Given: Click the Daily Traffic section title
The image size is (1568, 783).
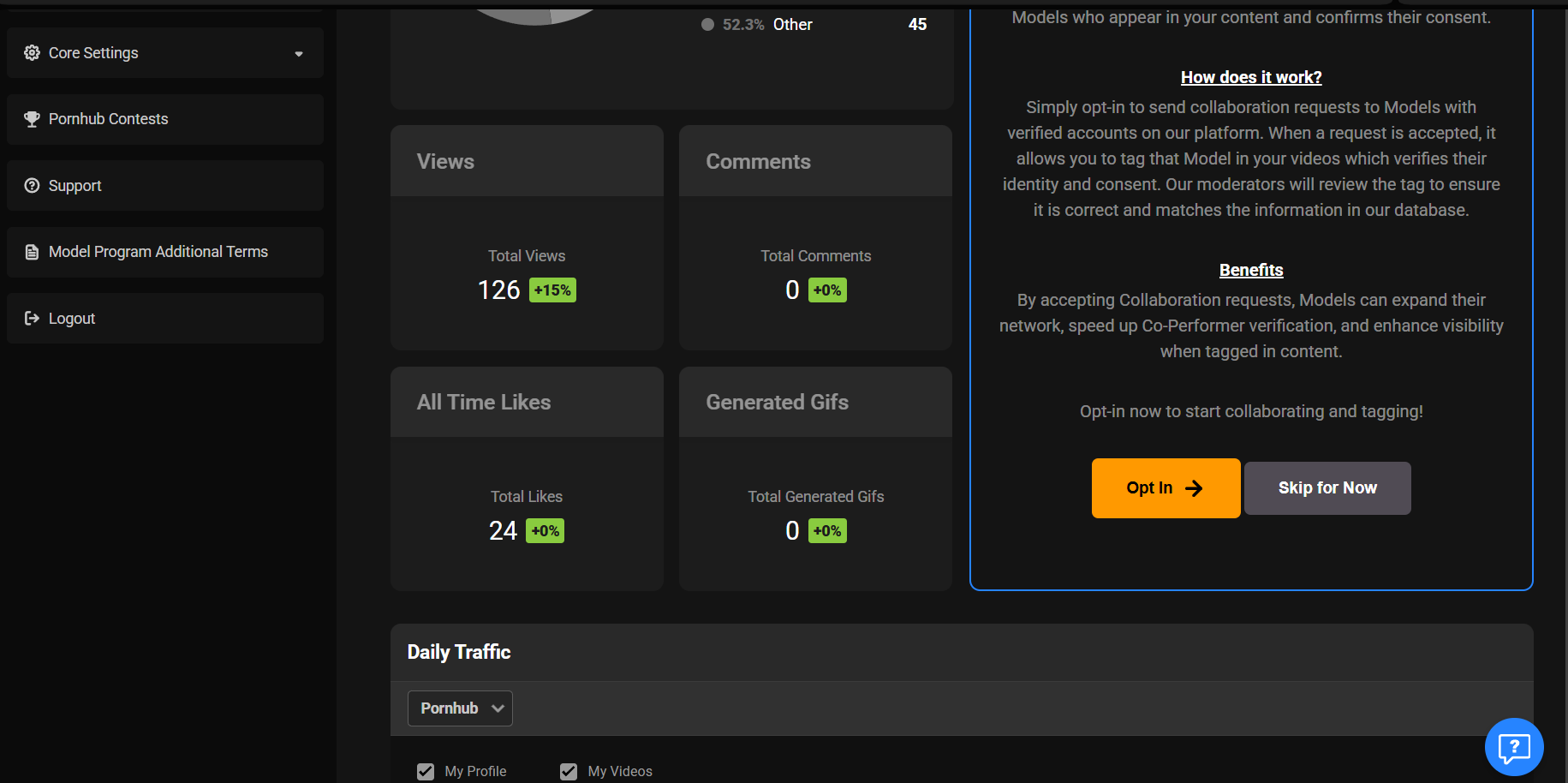Looking at the screenshot, I should click(x=459, y=652).
